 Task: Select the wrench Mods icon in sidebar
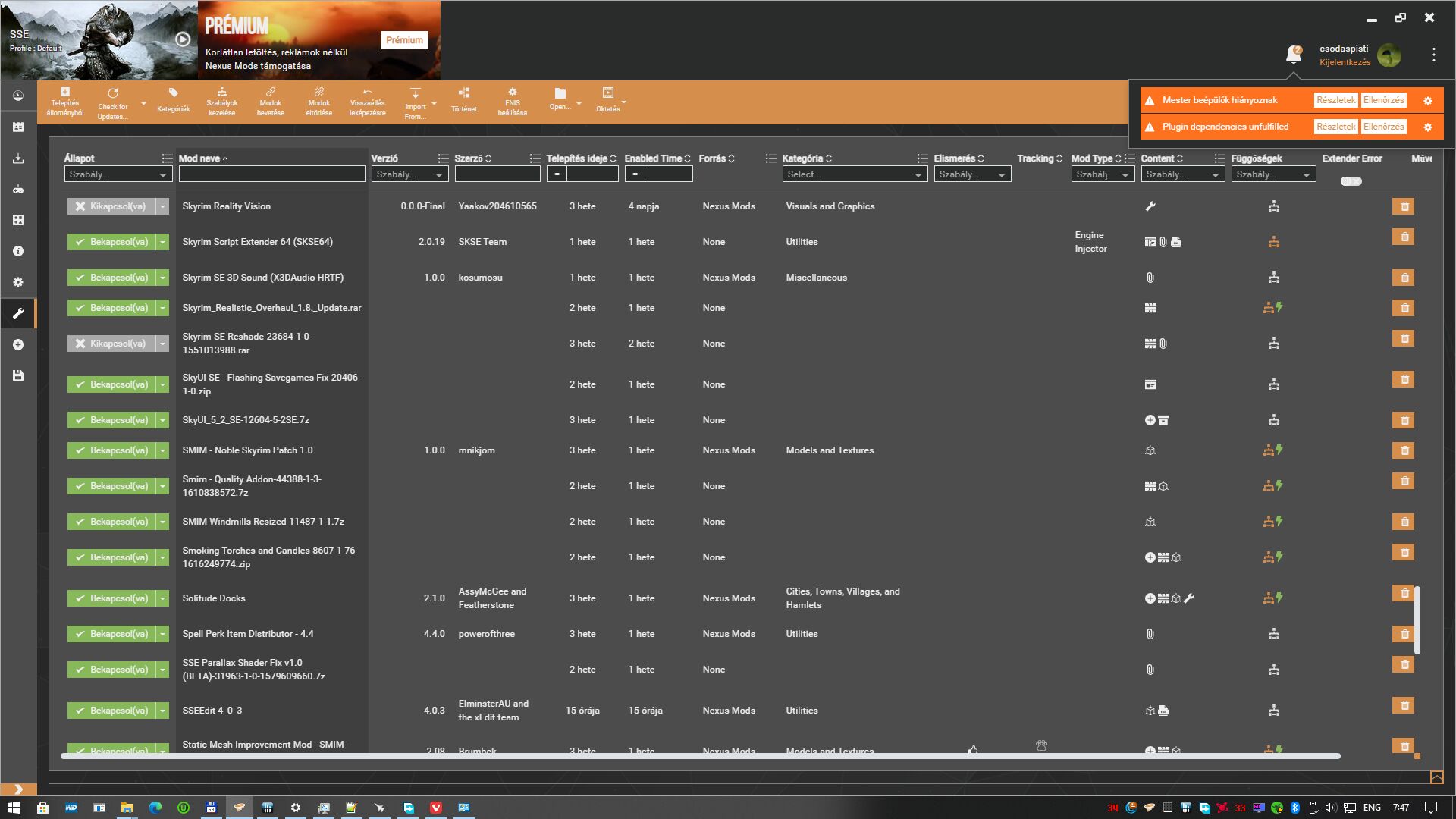tap(18, 313)
